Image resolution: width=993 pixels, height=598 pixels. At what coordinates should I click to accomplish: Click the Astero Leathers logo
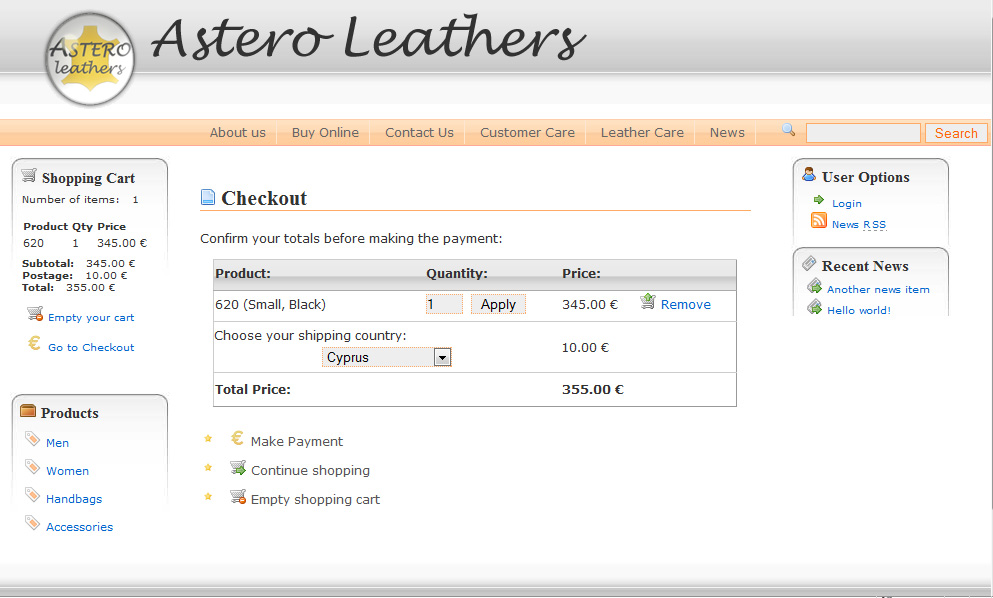[90, 59]
